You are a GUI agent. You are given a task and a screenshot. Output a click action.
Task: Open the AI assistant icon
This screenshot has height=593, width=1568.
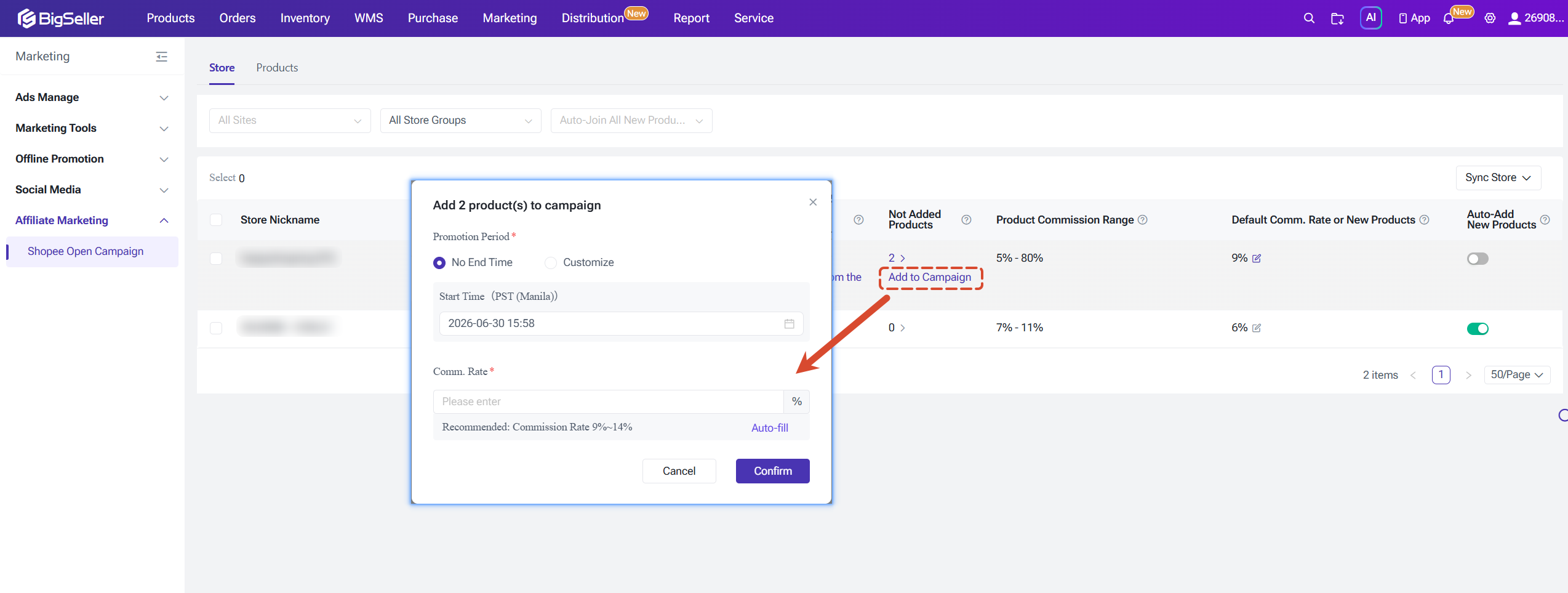pyautogui.click(x=1370, y=18)
